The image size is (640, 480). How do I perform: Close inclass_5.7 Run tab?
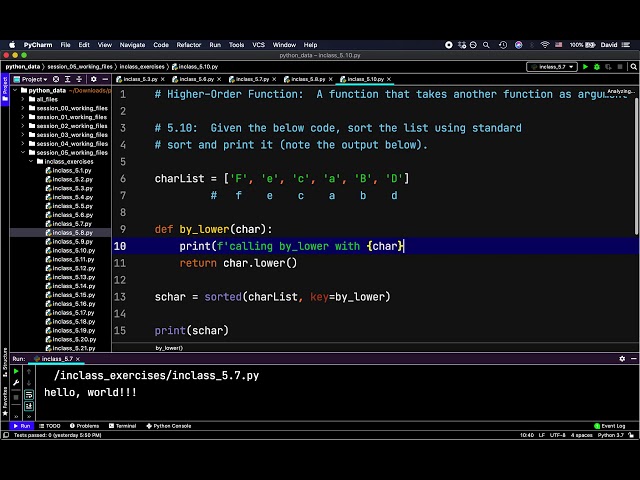[x=78, y=359]
